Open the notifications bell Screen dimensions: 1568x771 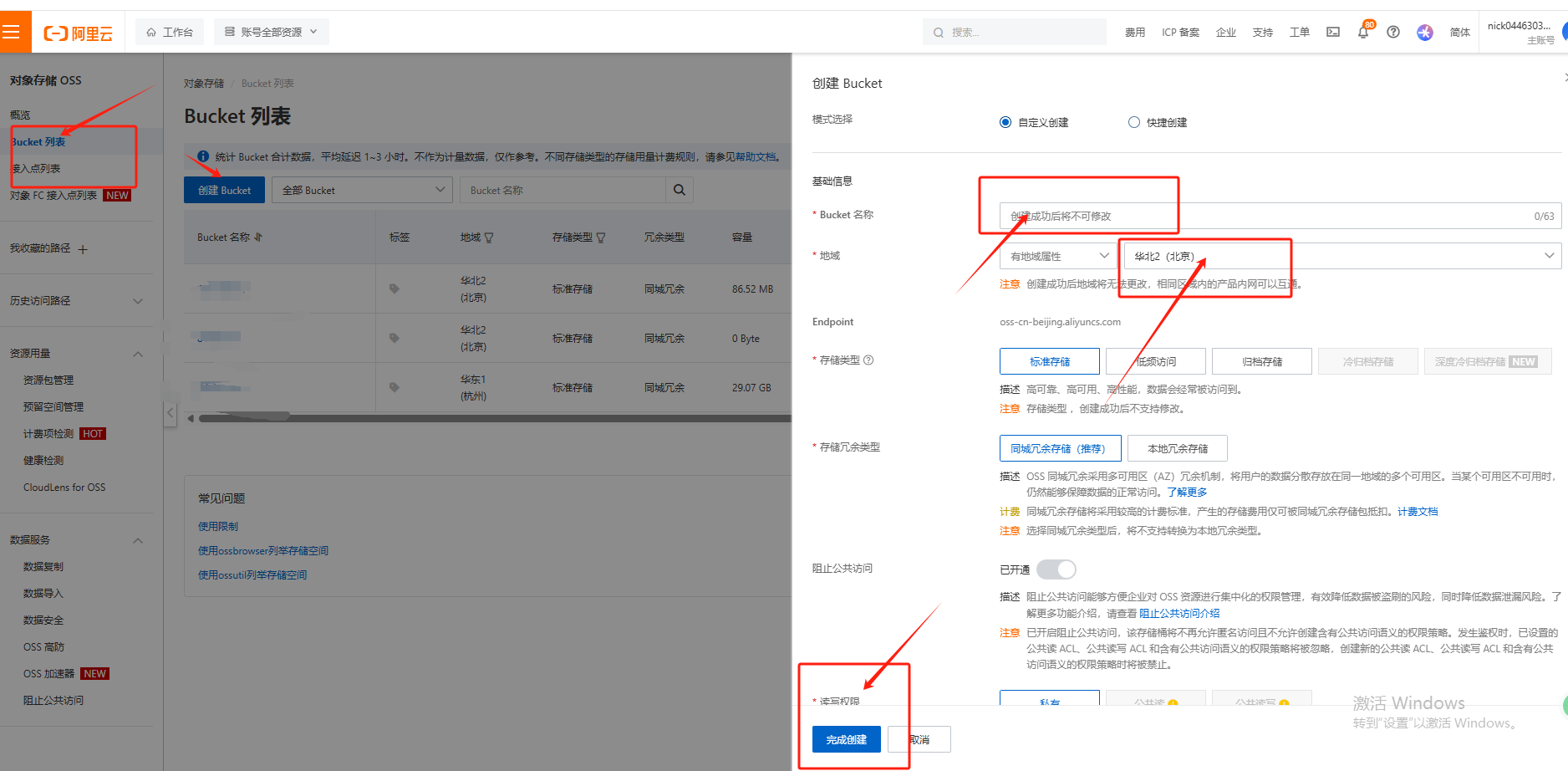tap(1363, 32)
